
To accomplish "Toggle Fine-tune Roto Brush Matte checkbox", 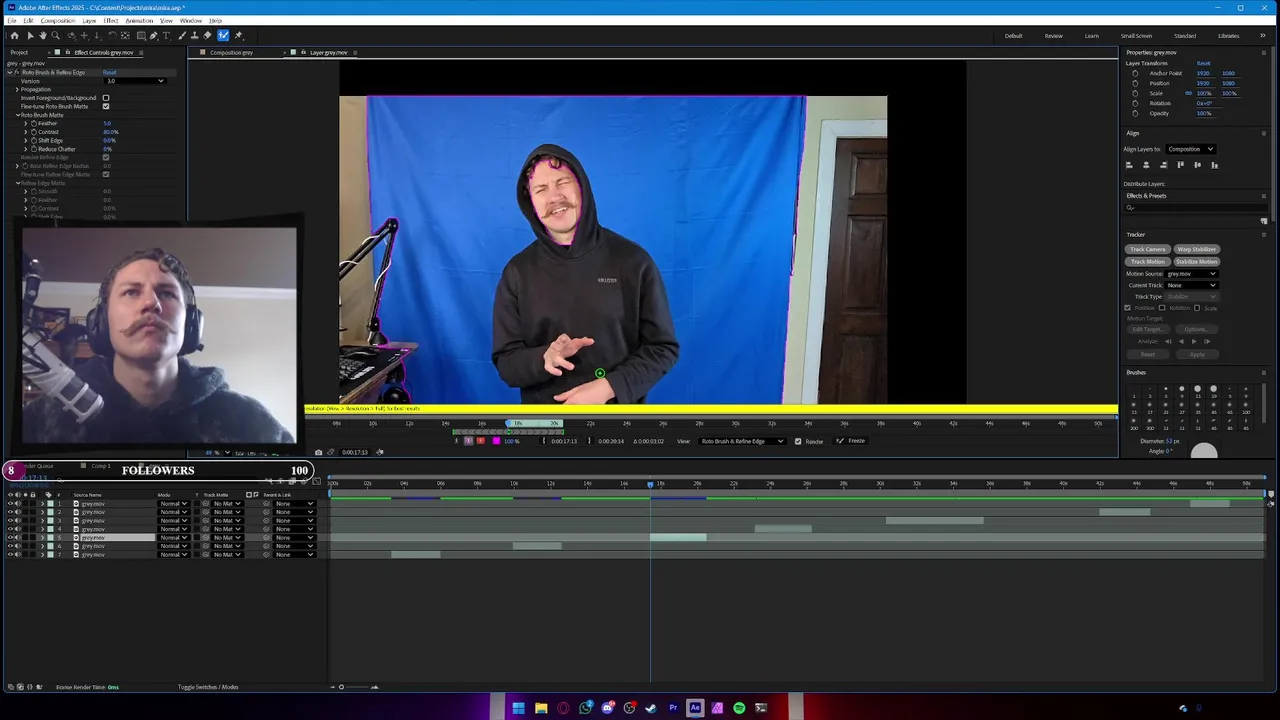I will [106, 106].
